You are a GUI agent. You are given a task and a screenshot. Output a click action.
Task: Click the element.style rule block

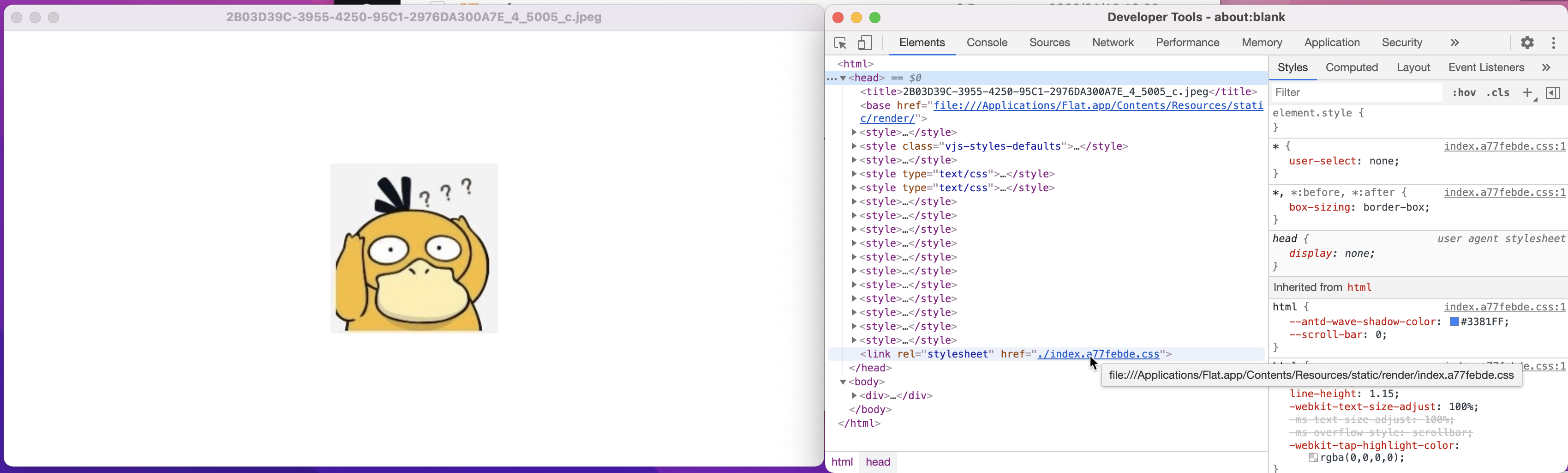click(1419, 121)
